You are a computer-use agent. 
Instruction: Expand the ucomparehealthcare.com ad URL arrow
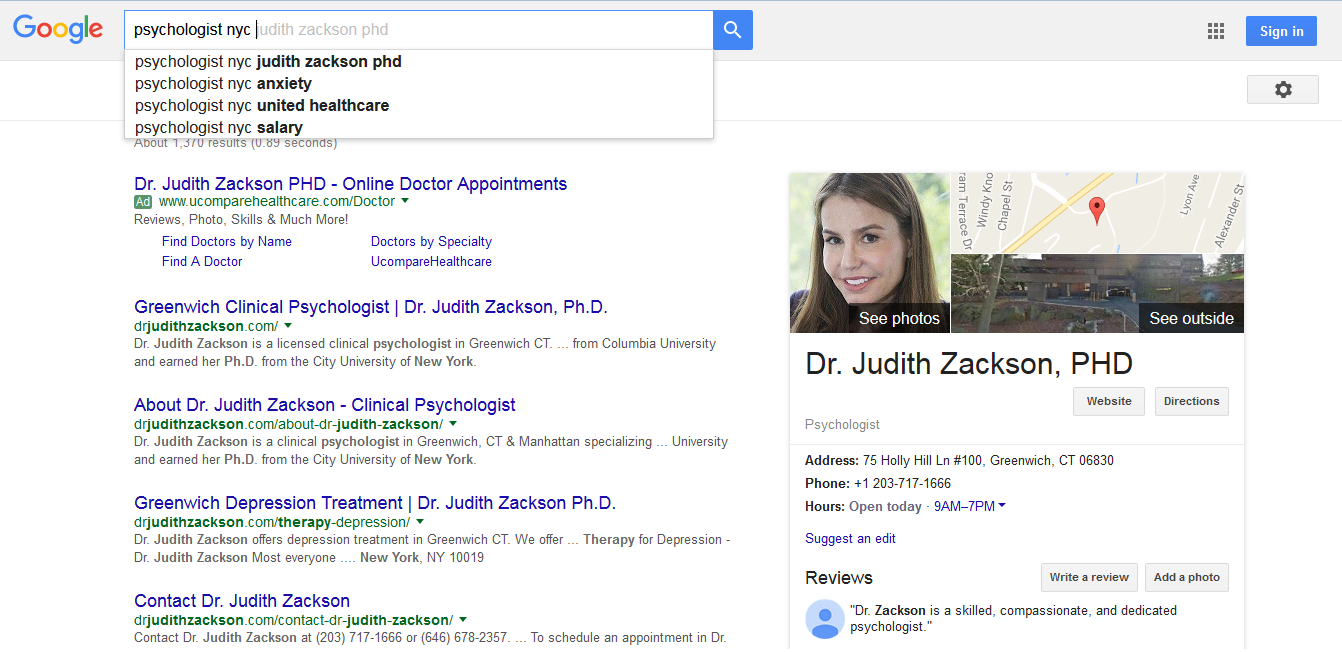[405, 201]
